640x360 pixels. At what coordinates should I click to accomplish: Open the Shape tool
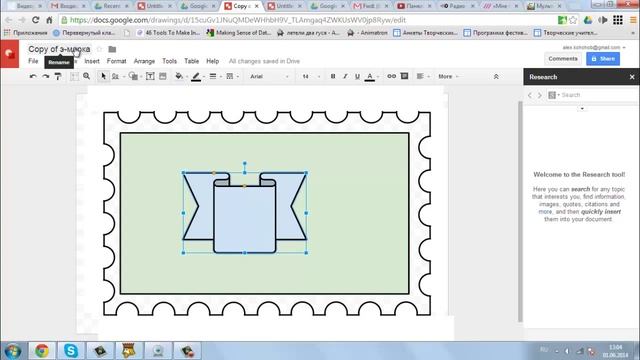pos(133,76)
